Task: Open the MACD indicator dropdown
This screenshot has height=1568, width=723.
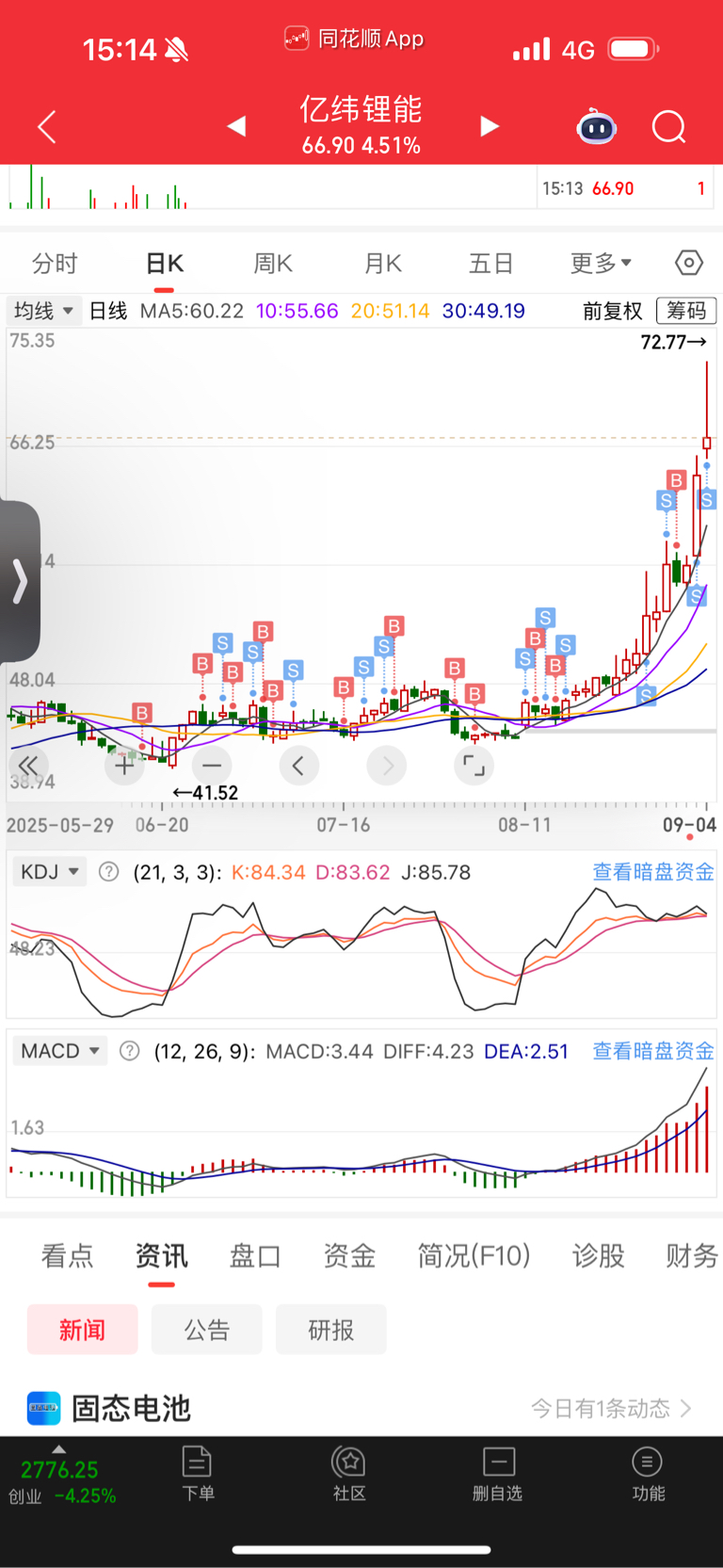Action: coord(60,1051)
